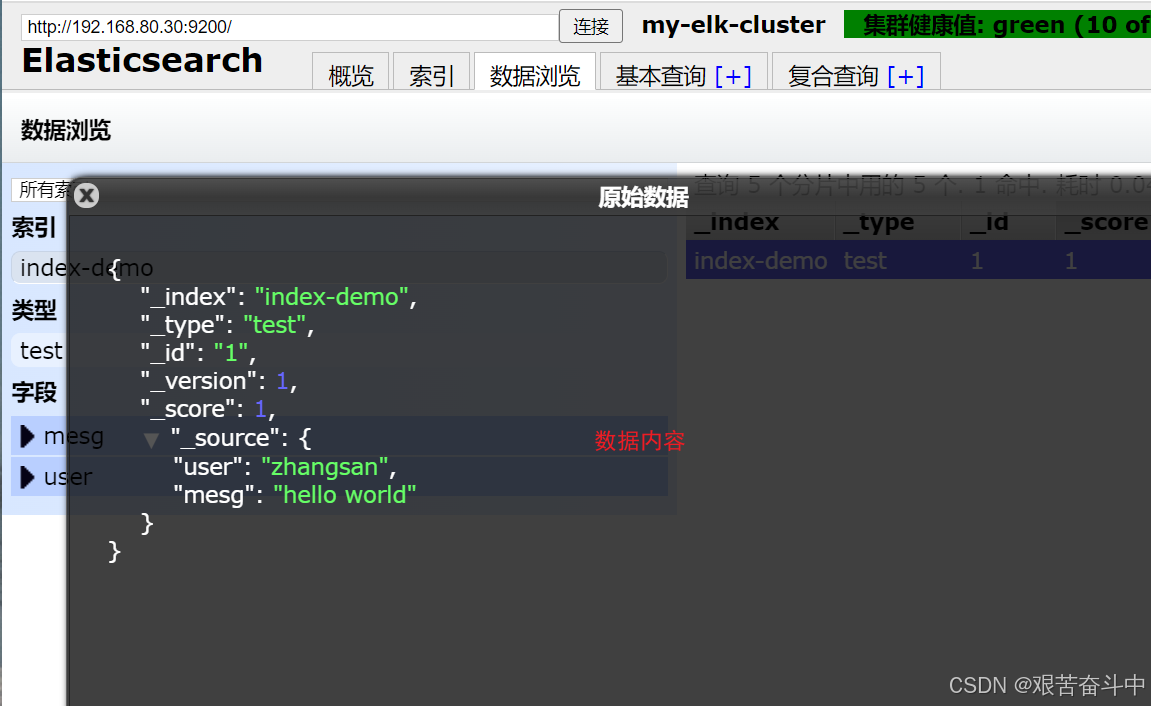The width and height of the screenshot is (1151, 706).
Task: Click the 连接 connect button
Action: pyautogui.click(x=591, y=26)
